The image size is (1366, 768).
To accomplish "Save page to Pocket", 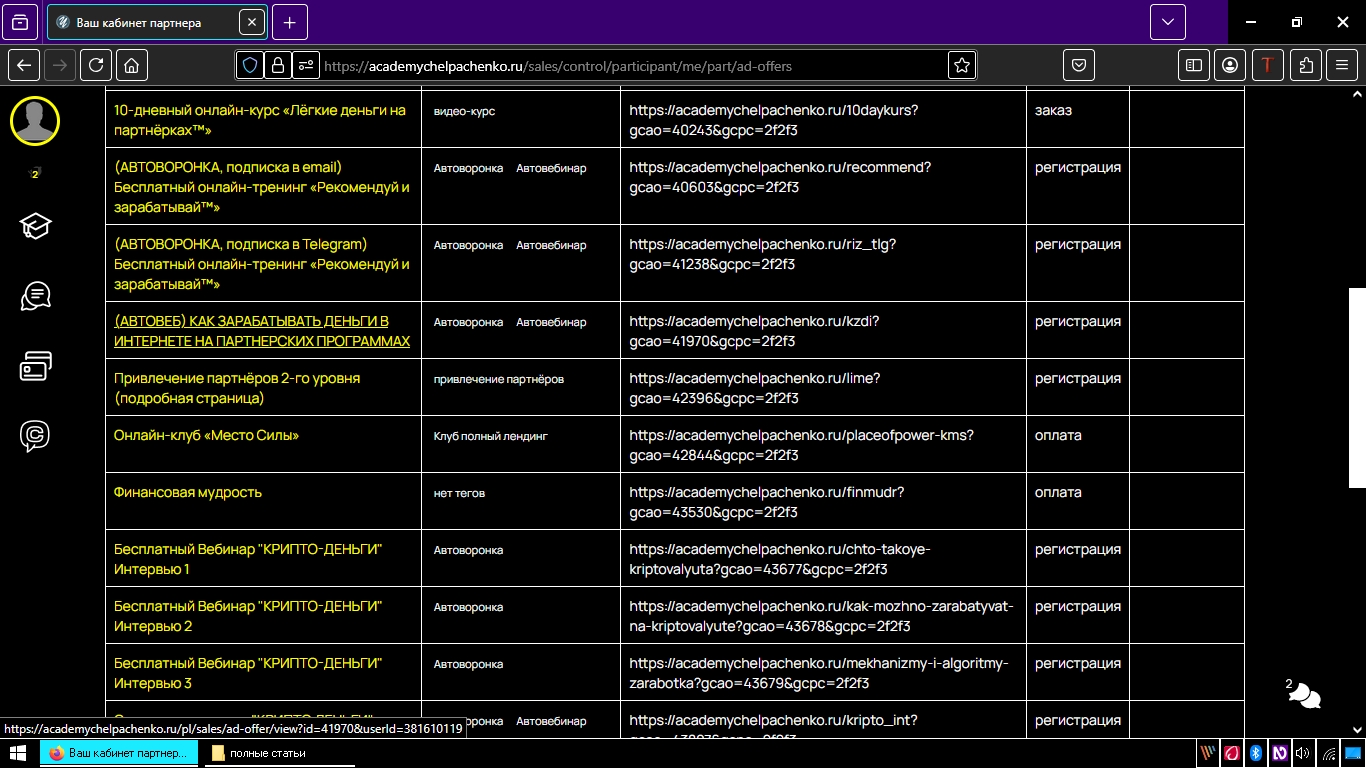I will click(1079, 65).
